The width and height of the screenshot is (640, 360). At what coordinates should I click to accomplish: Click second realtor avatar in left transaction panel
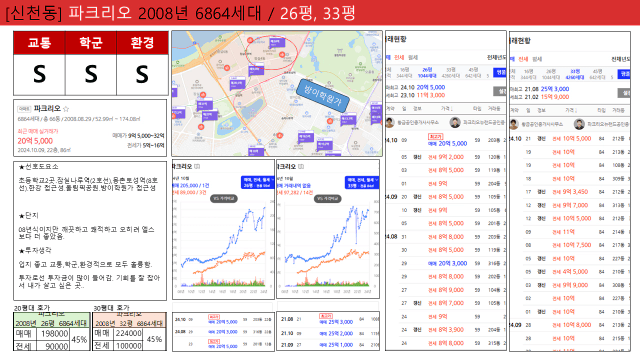coord(455,122)
